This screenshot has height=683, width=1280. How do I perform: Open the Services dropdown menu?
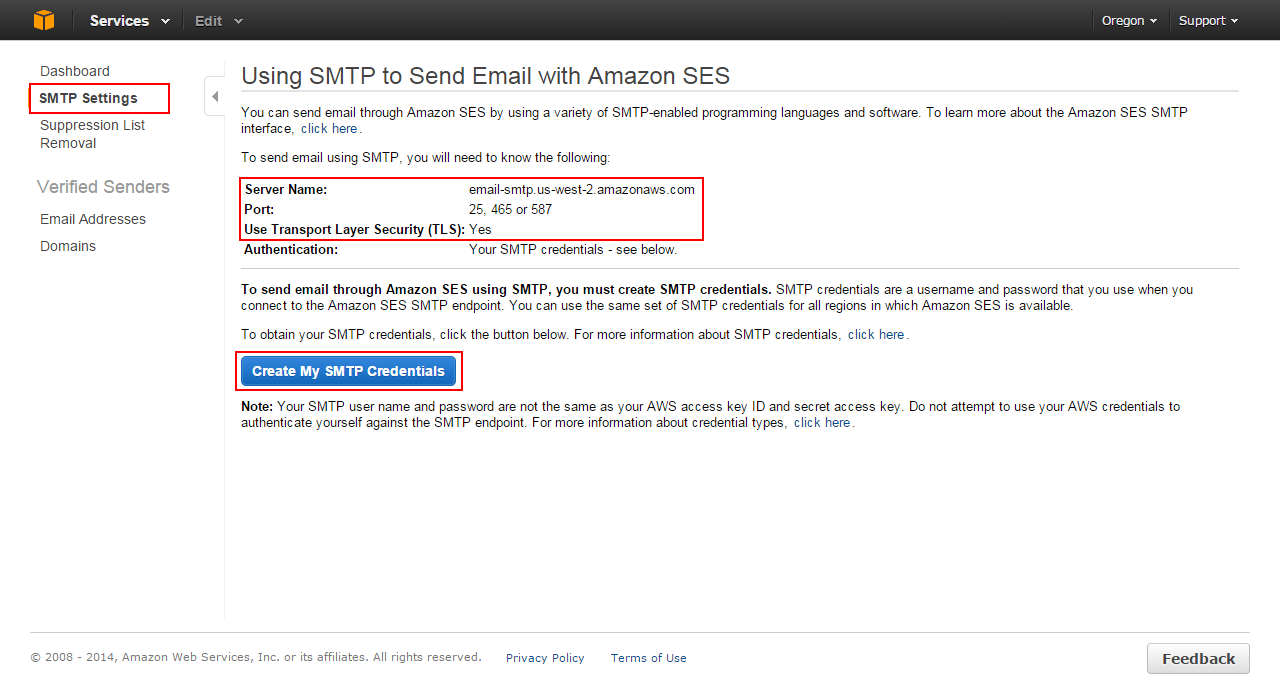pos(129,20)
